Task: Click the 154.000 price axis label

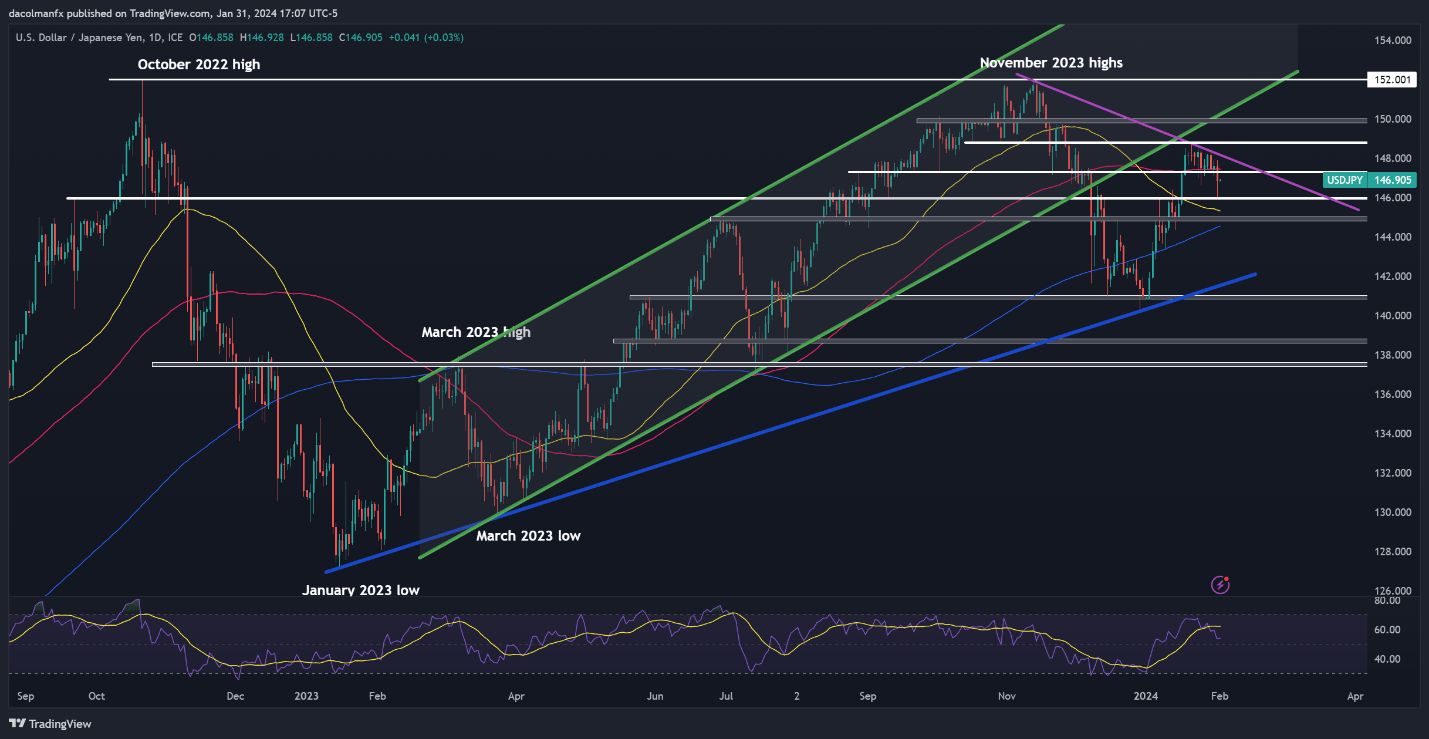Action: pyautogui.click(x=1391, y=40)
